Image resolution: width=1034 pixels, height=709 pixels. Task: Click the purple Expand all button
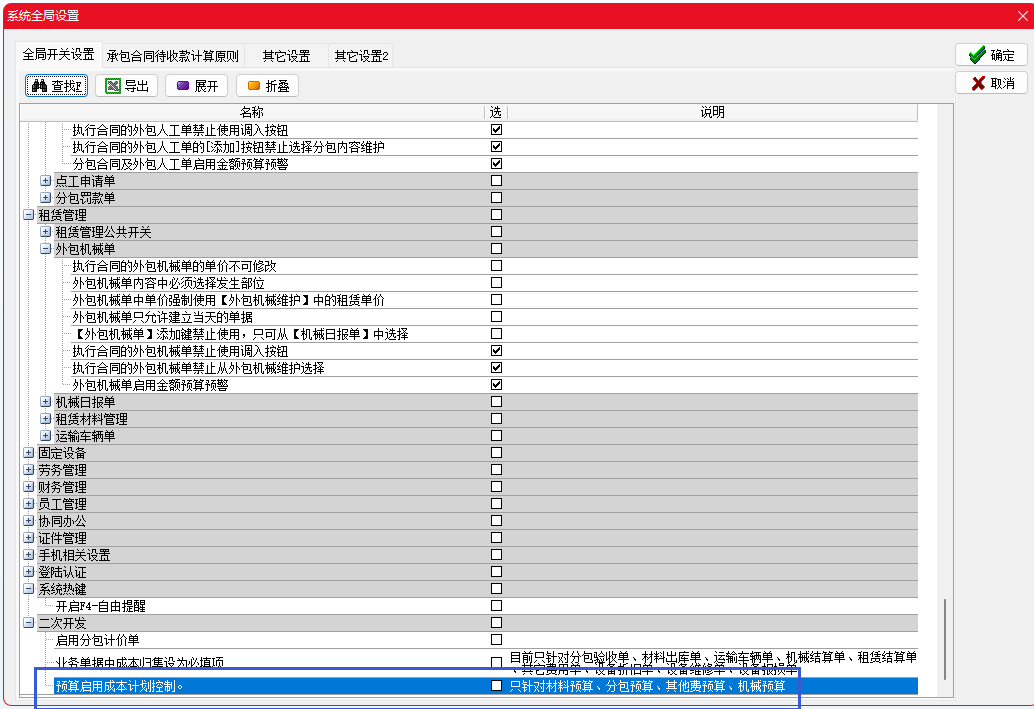[197, 86]
